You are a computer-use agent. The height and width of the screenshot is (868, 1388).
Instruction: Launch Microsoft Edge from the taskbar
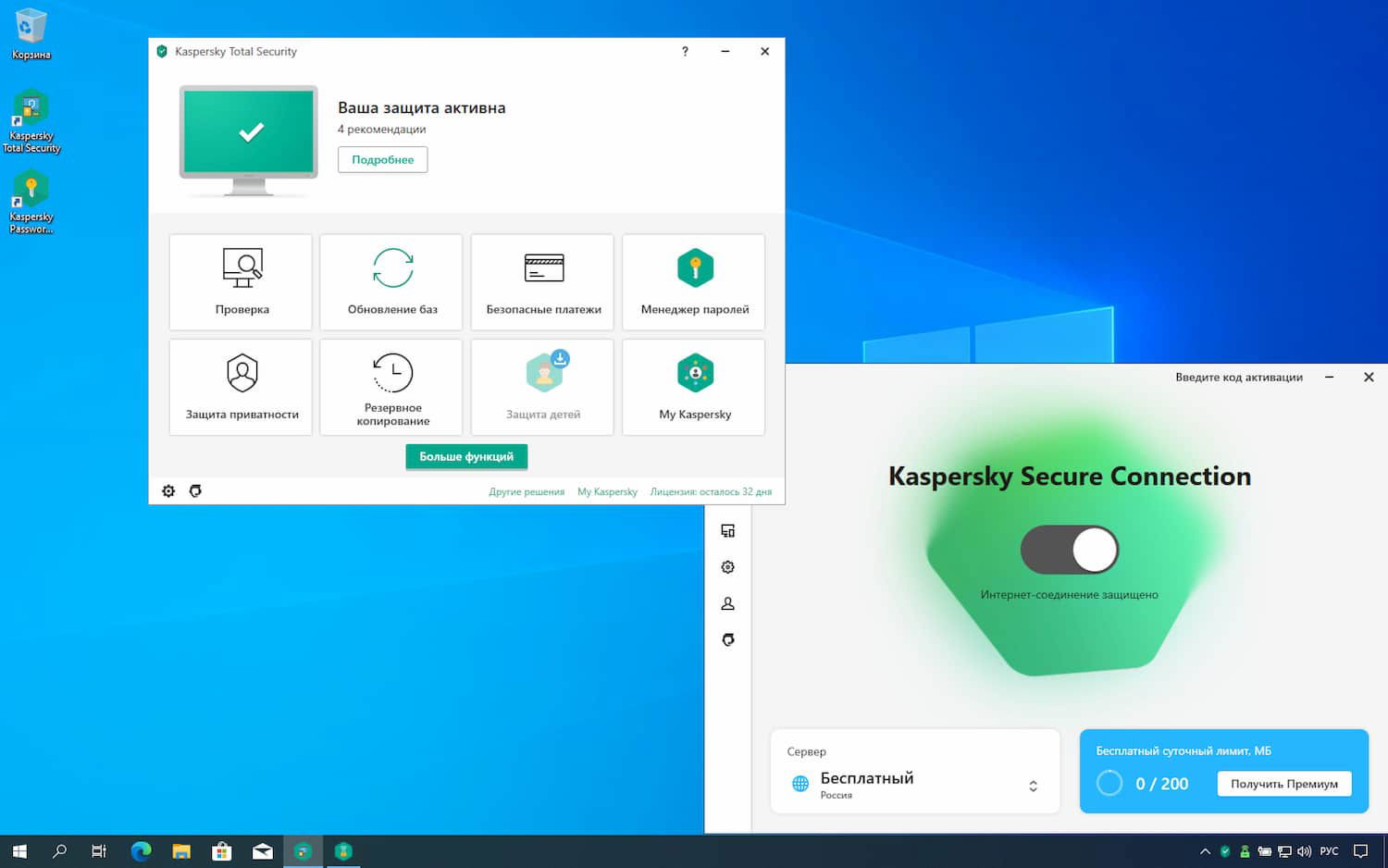pos(141,851)
